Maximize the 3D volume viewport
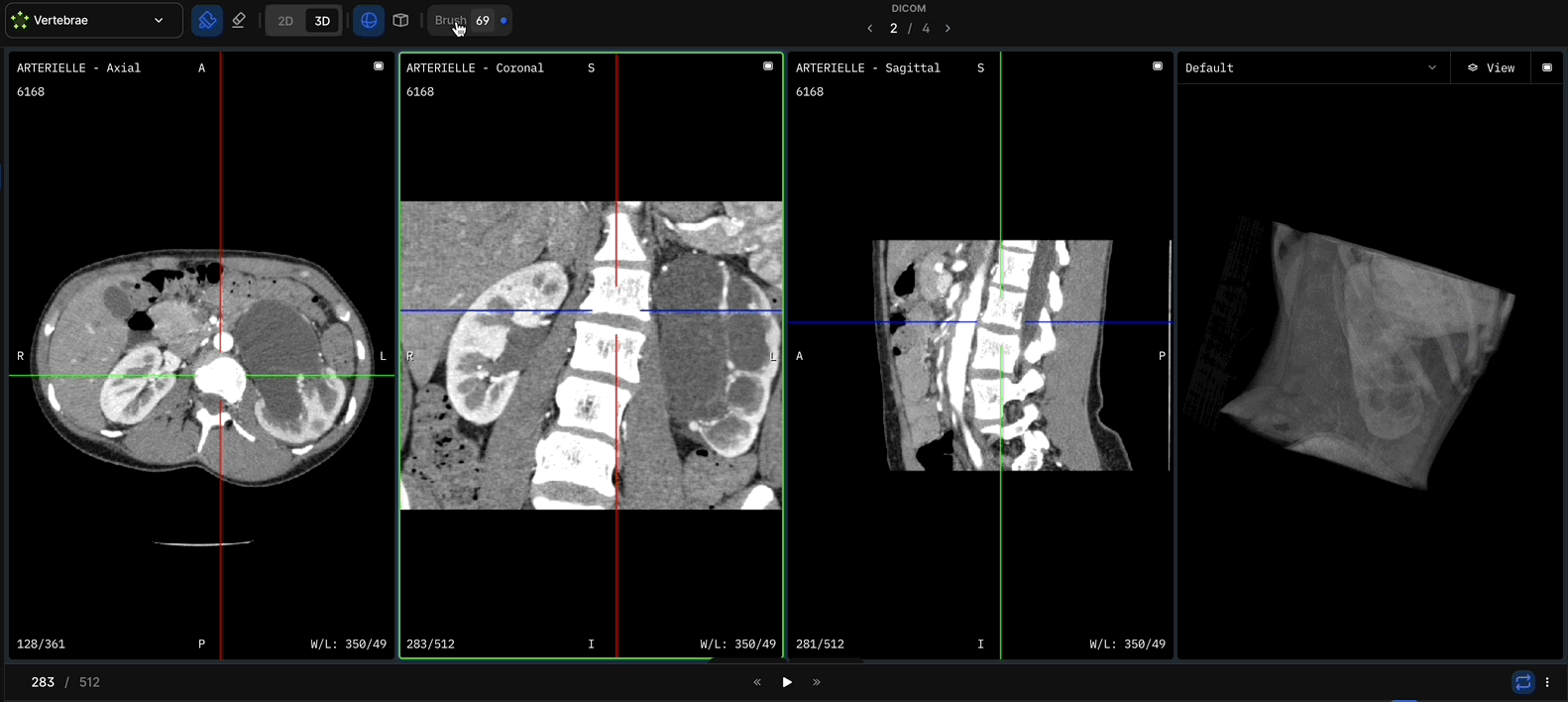Viewport: 1568px width, 702px height. 1547,67
